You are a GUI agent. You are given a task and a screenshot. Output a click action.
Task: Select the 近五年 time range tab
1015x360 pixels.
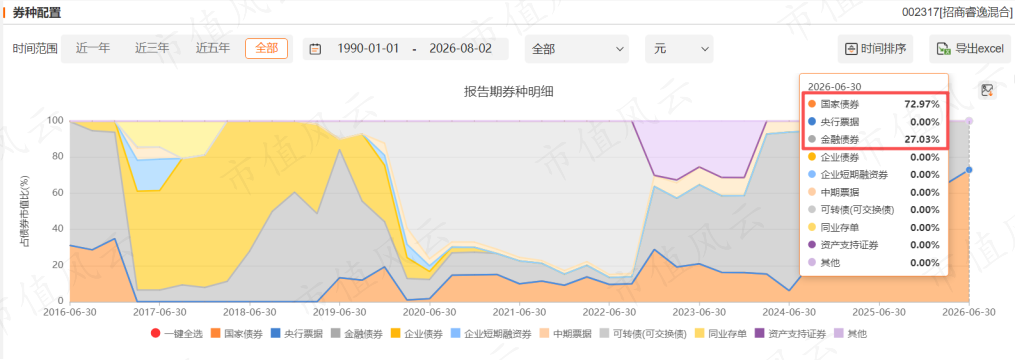tap(213, 49)
